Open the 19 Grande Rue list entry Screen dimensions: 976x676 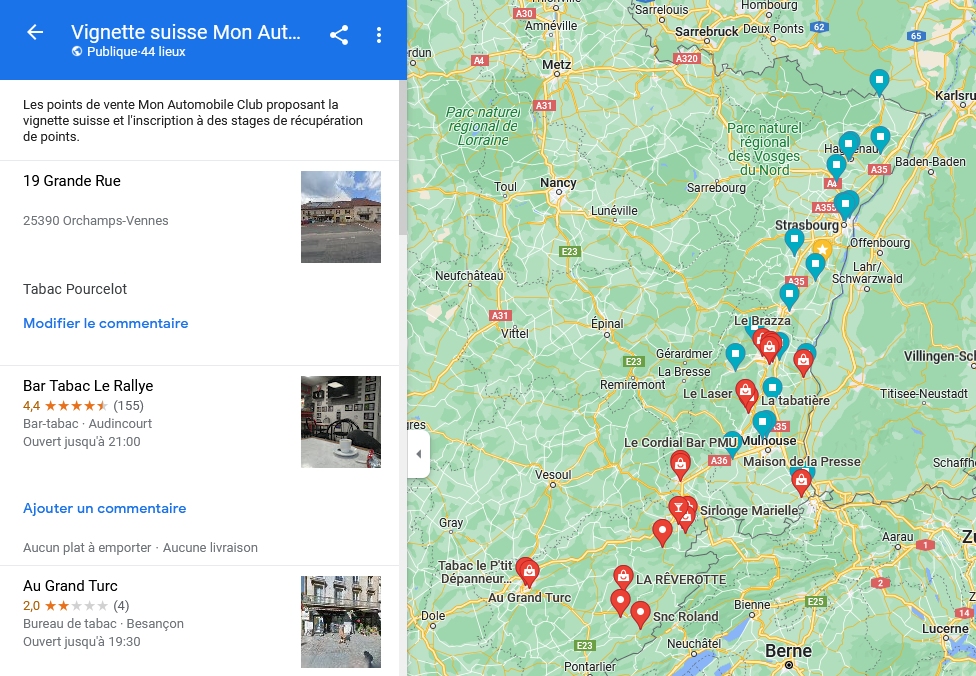point(72,181)
